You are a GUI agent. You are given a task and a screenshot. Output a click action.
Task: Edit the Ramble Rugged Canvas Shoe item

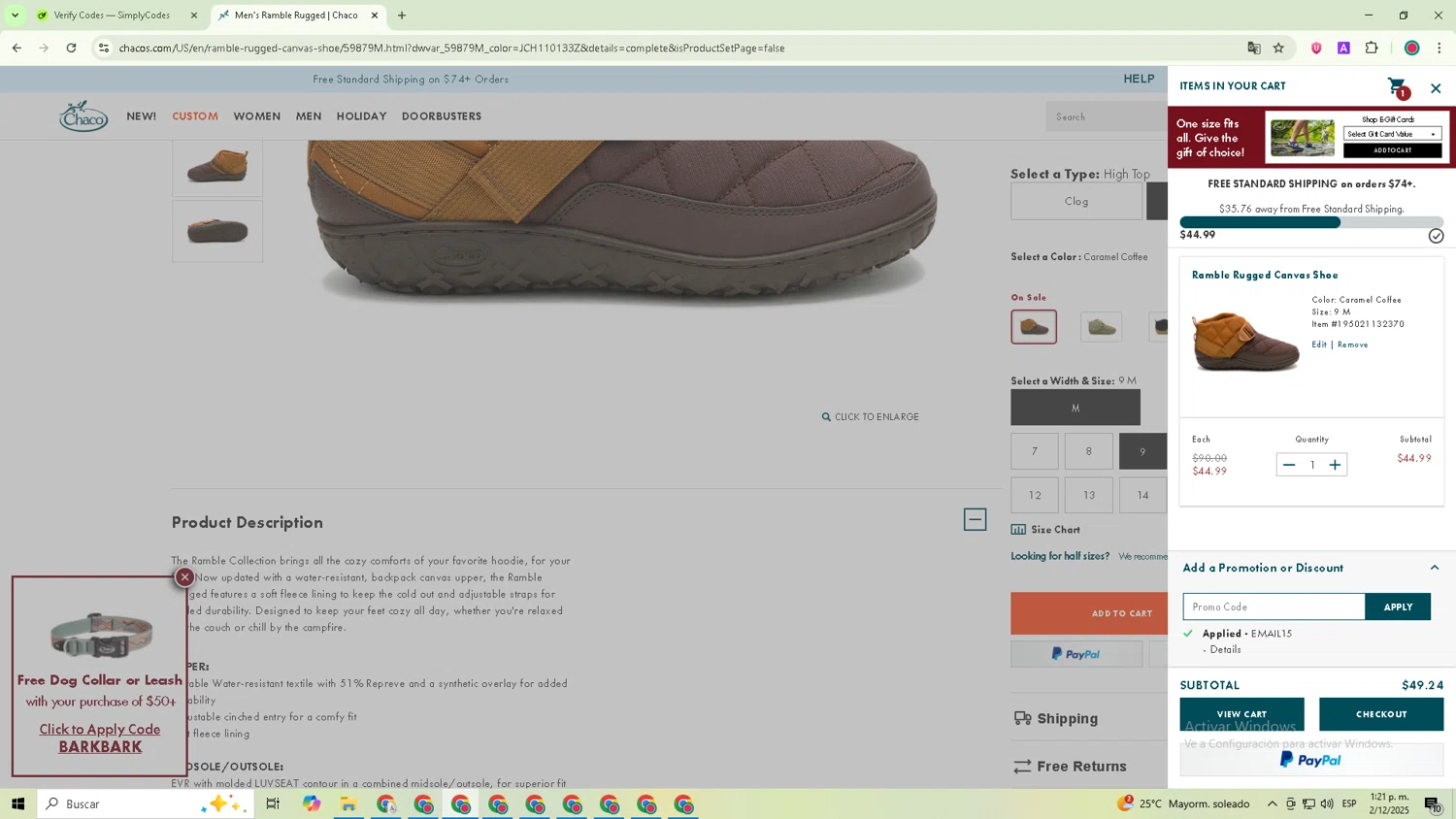click(x=1318, y=344)
